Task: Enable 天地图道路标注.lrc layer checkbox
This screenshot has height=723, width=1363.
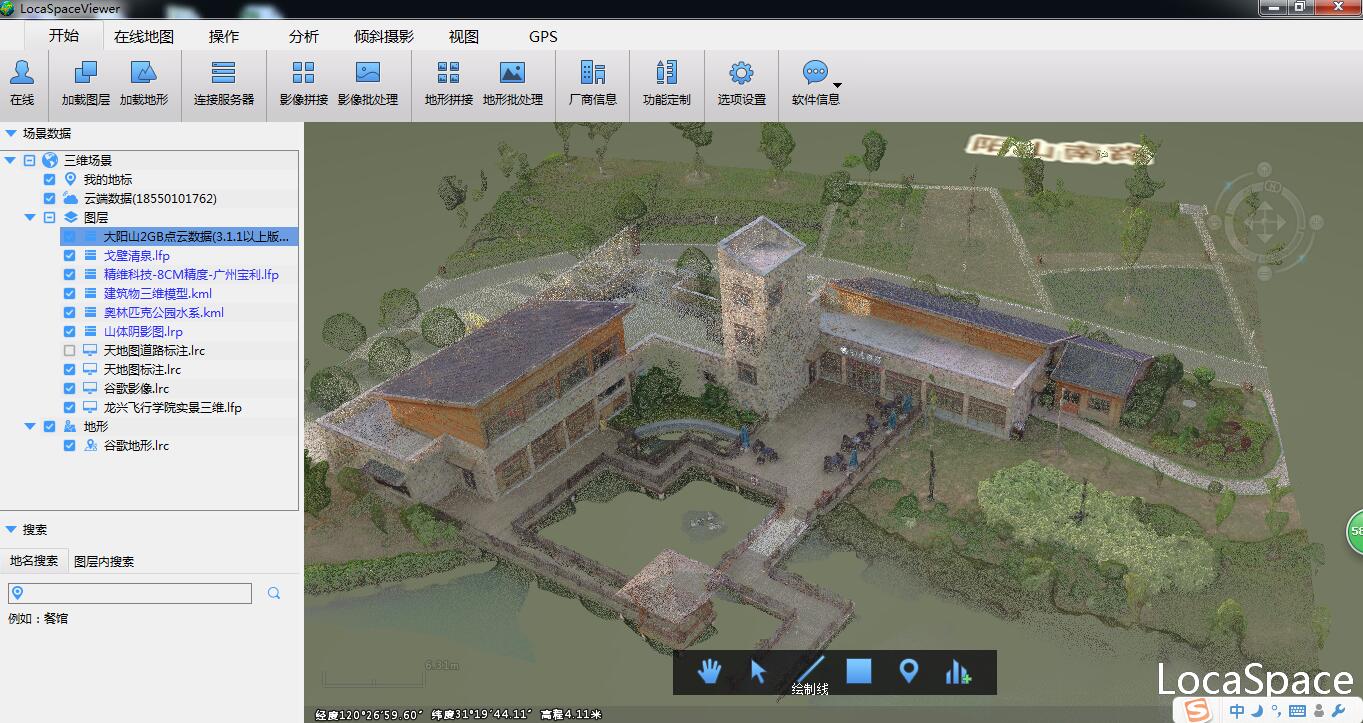Action: (x=69, y=350)
